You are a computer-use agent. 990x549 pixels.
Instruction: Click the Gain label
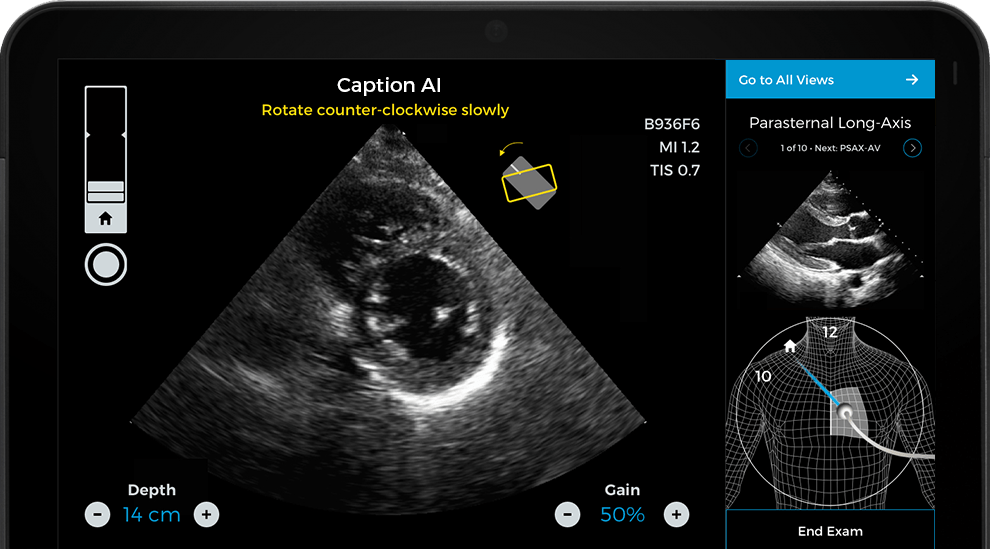click(x=623, y=490)
